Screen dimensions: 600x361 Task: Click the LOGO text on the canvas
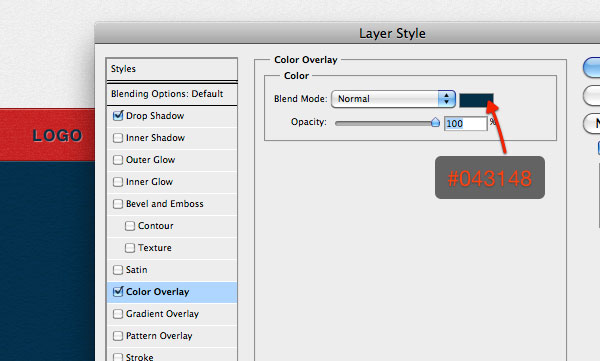tap(57, 136)
